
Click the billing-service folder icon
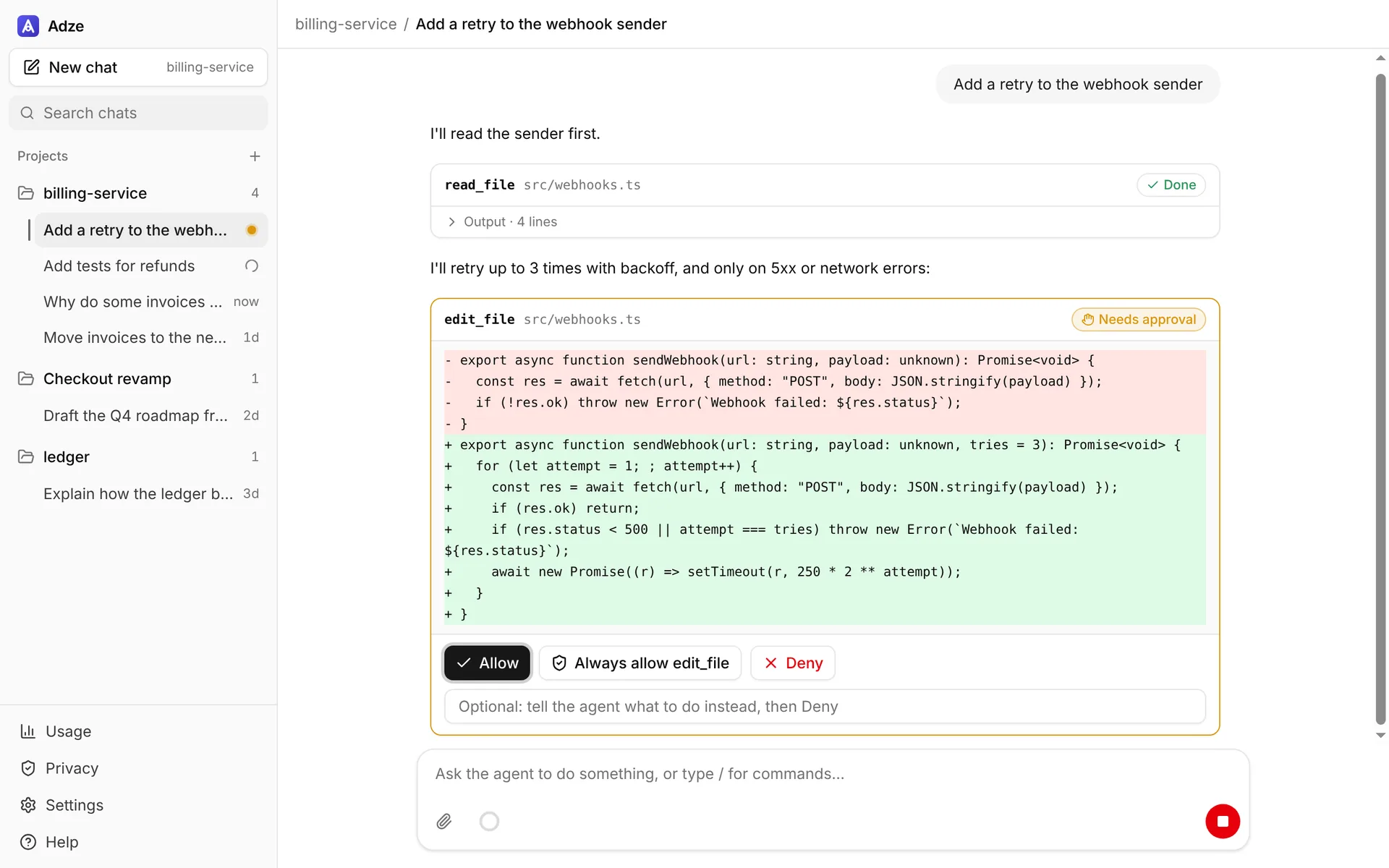pos(26,193)
